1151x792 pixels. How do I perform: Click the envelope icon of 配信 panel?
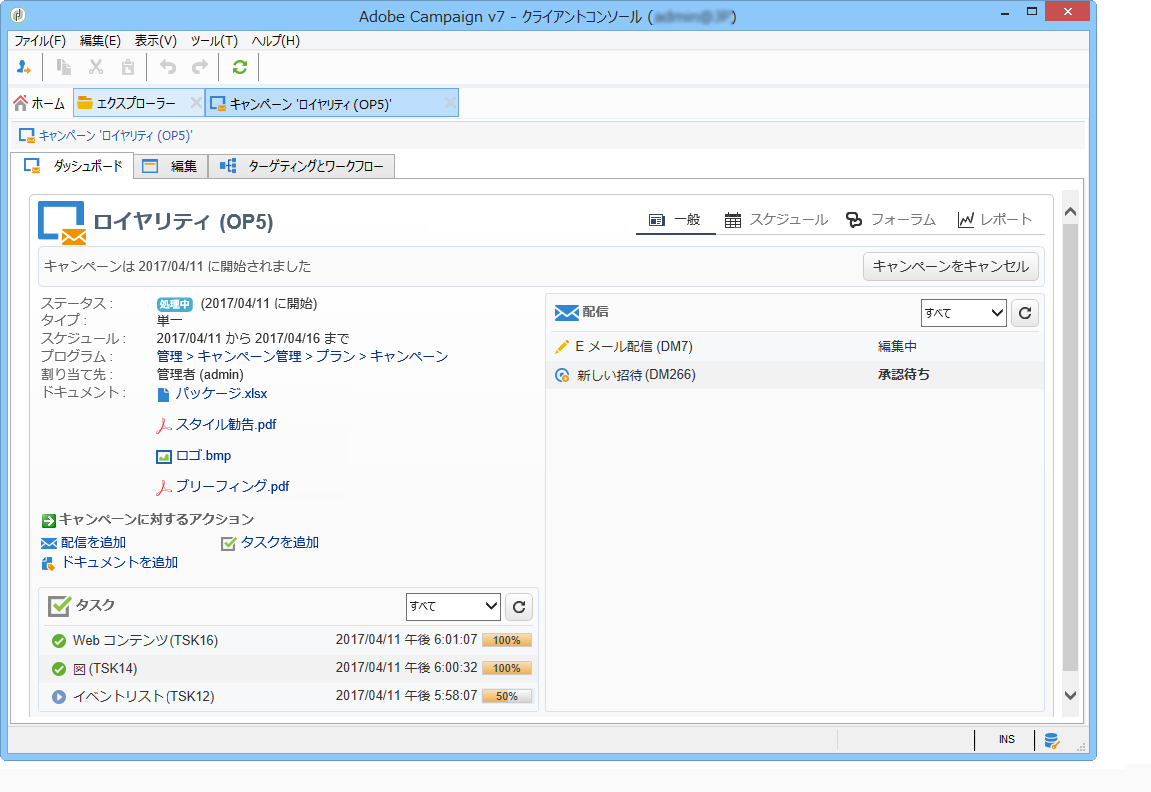[x=566, y=313]
